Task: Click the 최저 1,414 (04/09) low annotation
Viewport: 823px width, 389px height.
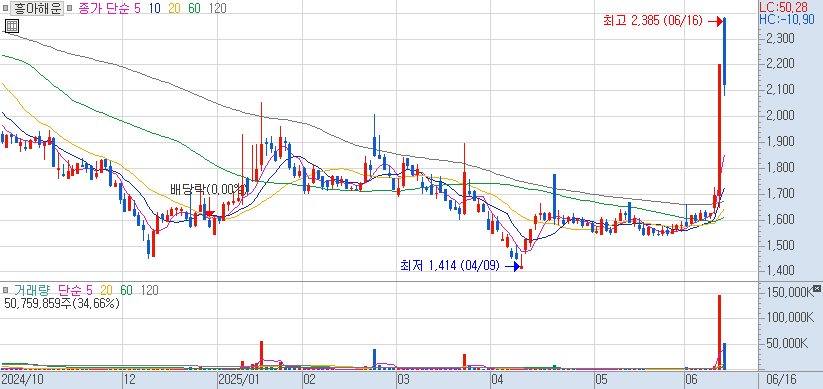Action: click(451, 267)
